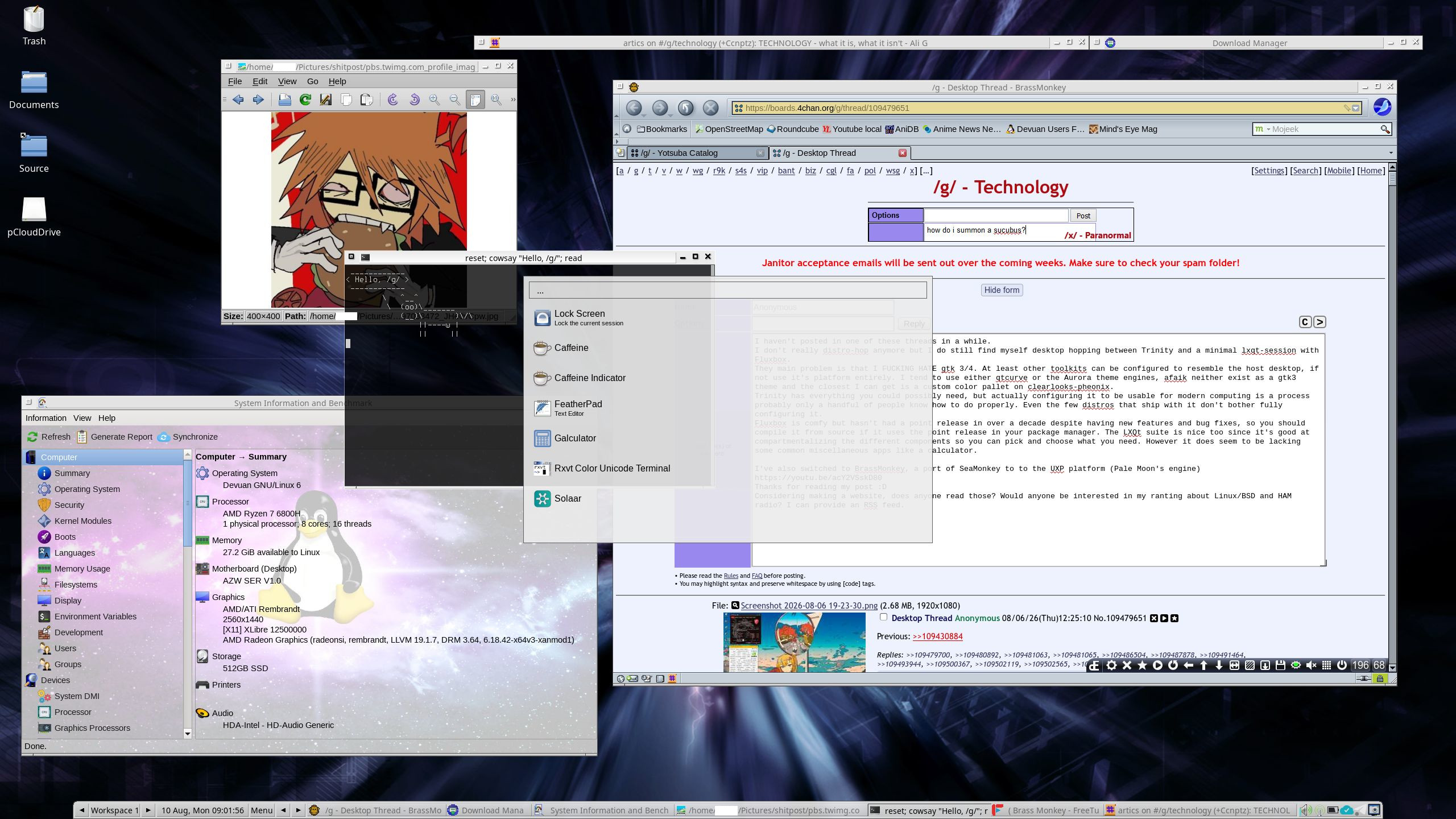
Task: Click the BrassMonkey Back button
Action: [x=634, y=107]
